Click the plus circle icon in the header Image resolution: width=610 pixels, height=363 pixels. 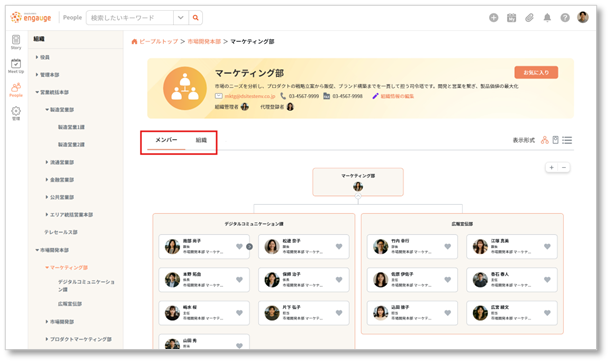pos(494,18)
